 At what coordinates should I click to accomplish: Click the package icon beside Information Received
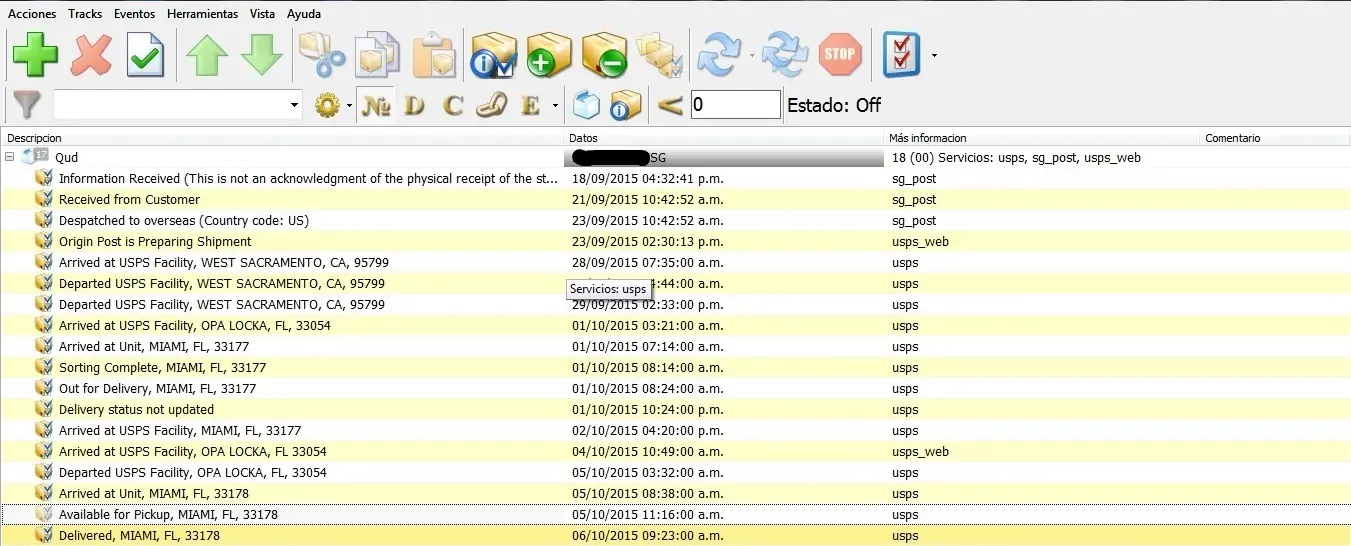(43, 178)
